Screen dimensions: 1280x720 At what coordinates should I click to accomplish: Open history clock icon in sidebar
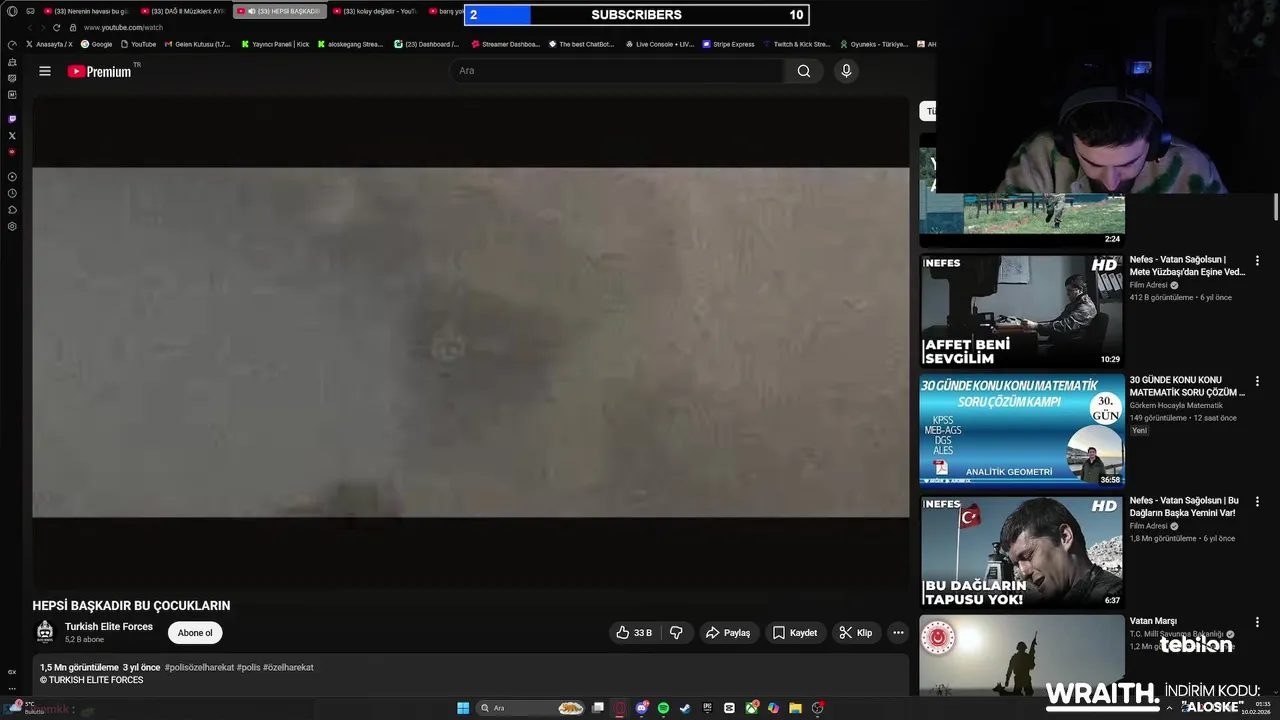click(x=12, y=193)
